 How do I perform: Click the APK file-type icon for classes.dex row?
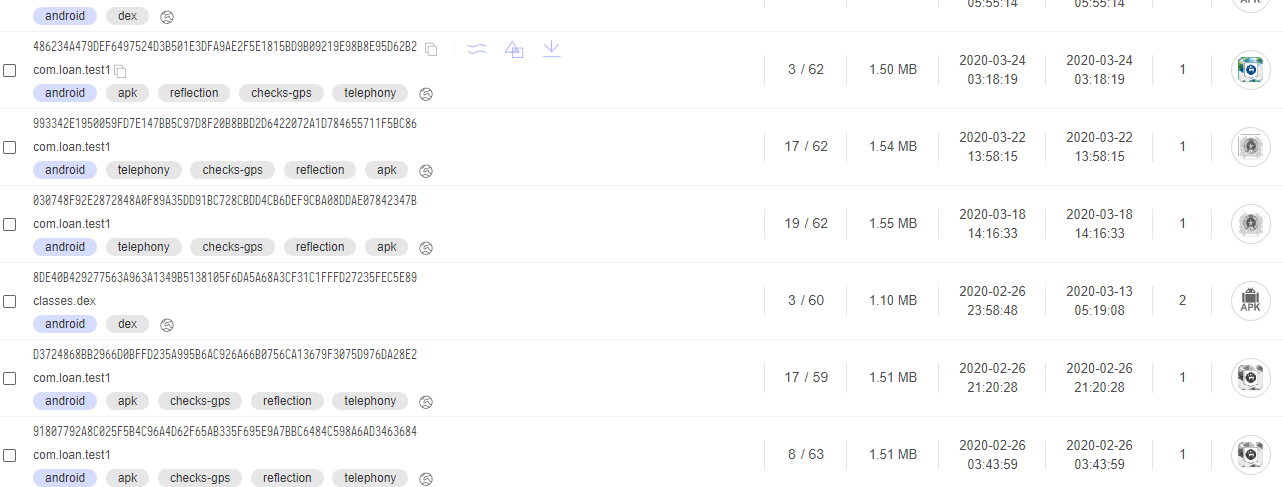(1250, 301)
